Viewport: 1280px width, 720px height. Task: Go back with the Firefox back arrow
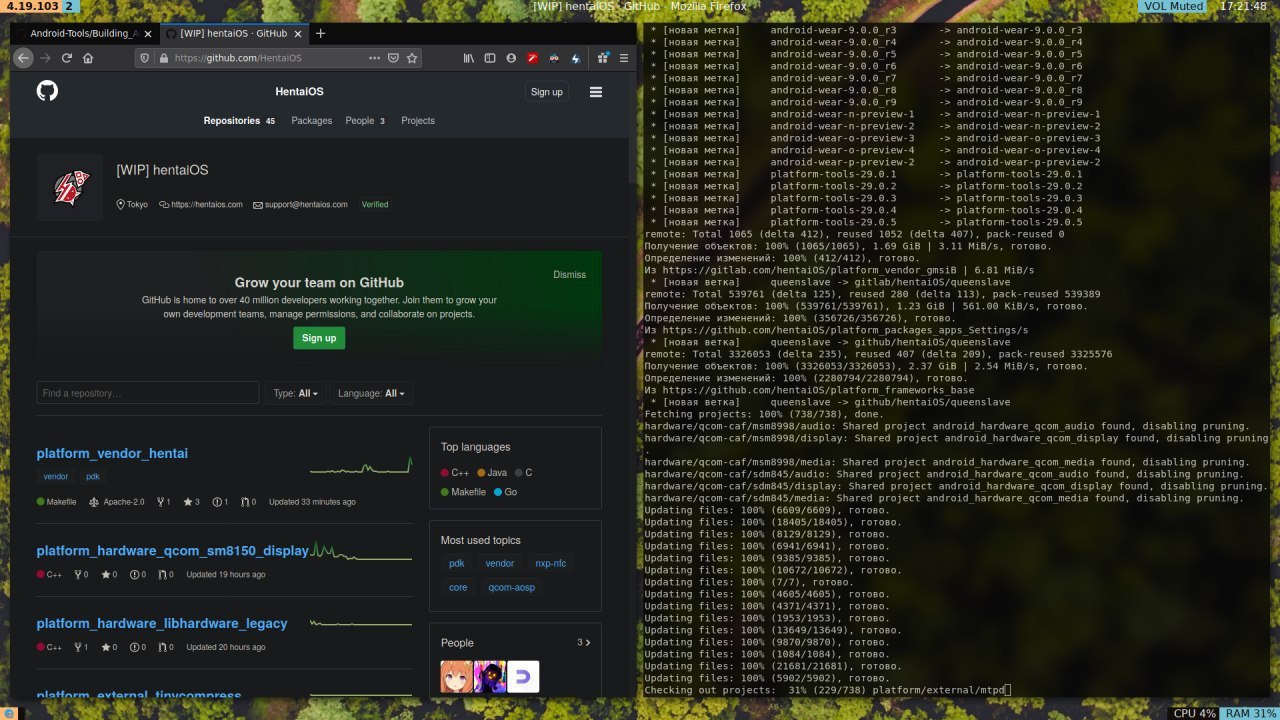pyautogui.click(x=24, y=58)
